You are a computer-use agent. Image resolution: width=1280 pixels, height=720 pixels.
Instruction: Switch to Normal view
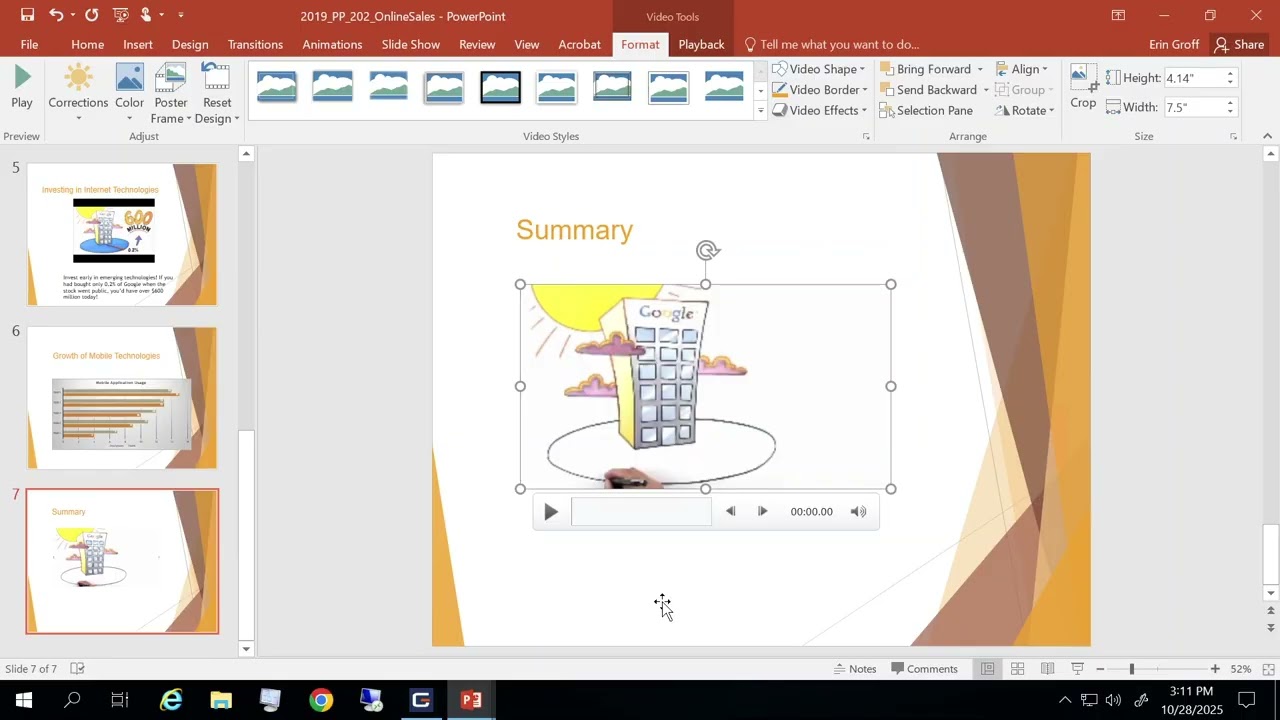987,669
